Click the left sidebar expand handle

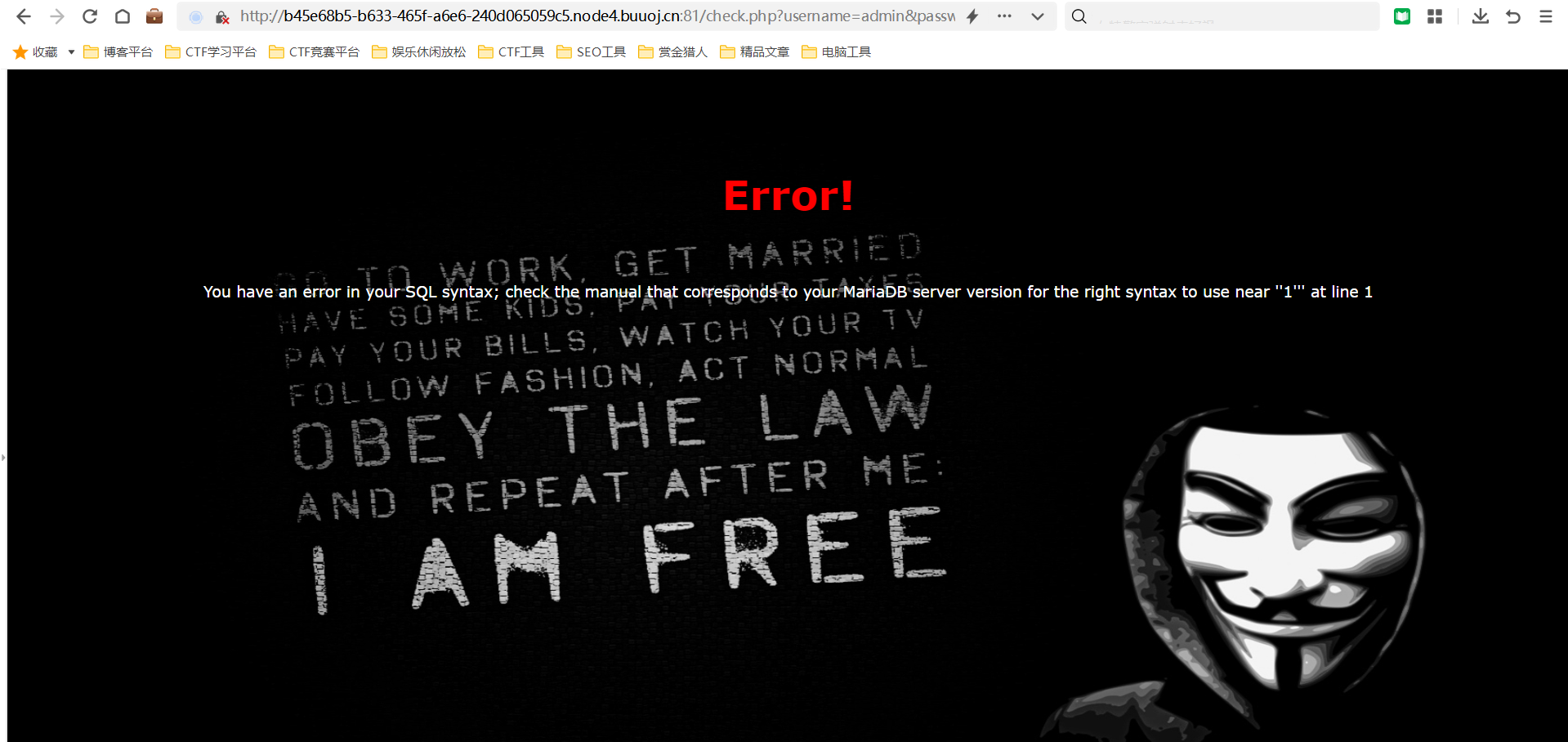point(3,458)
